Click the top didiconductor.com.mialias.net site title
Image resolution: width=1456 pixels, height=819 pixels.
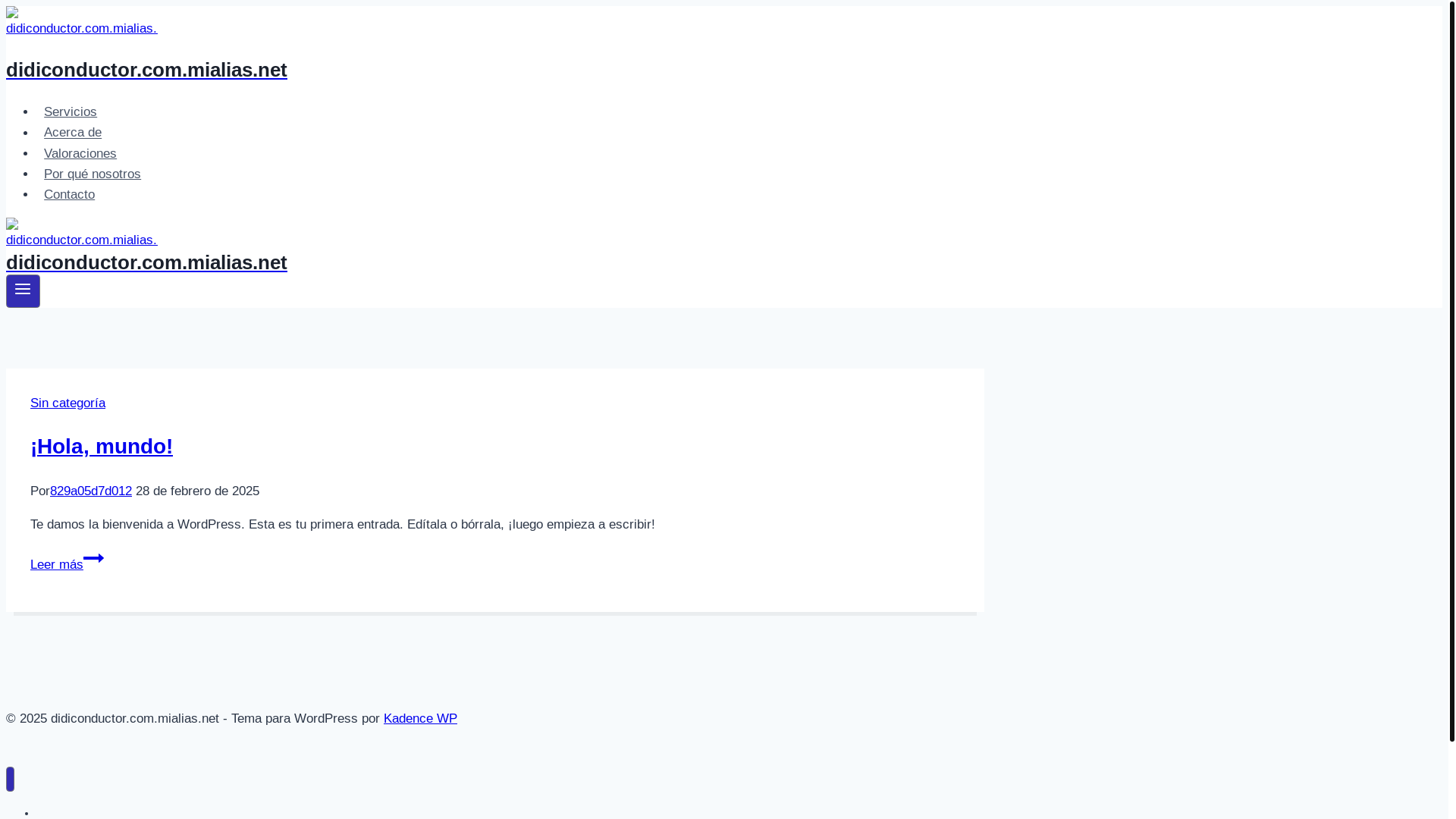146,70
